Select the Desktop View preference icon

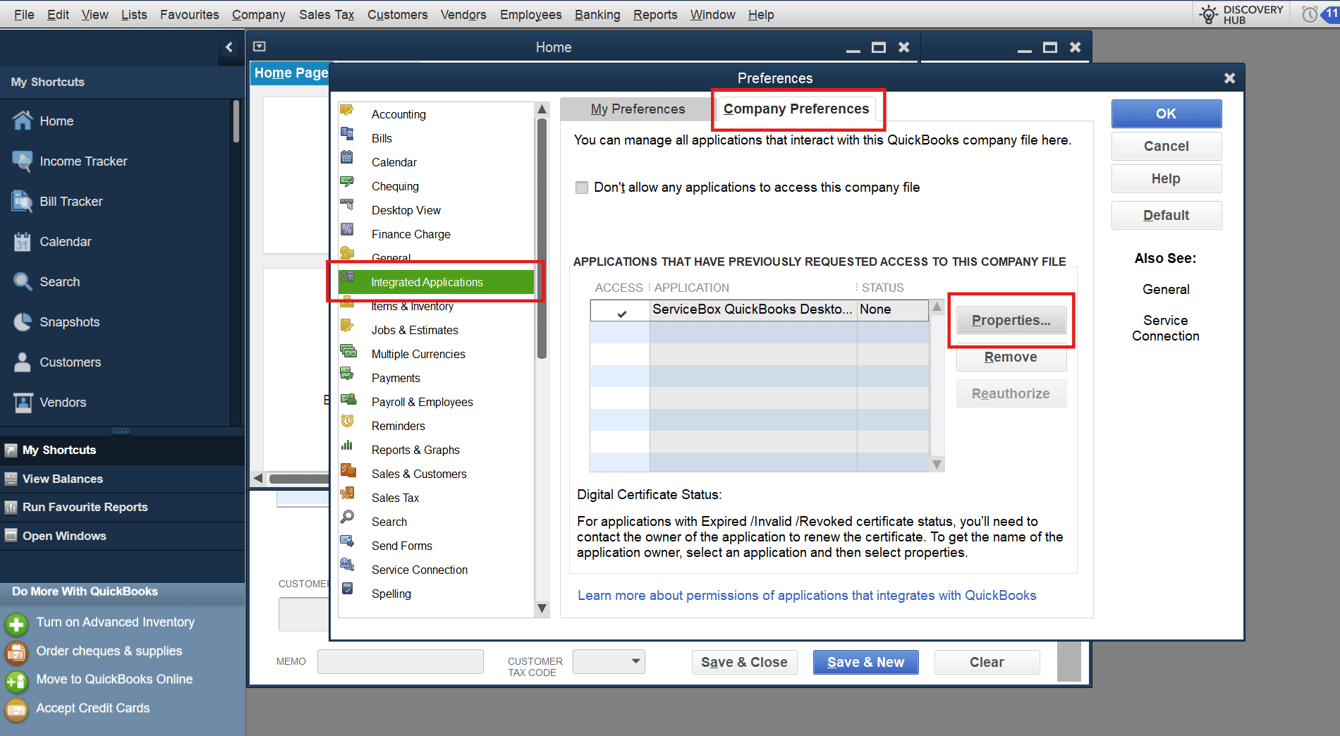coord(347,206)
